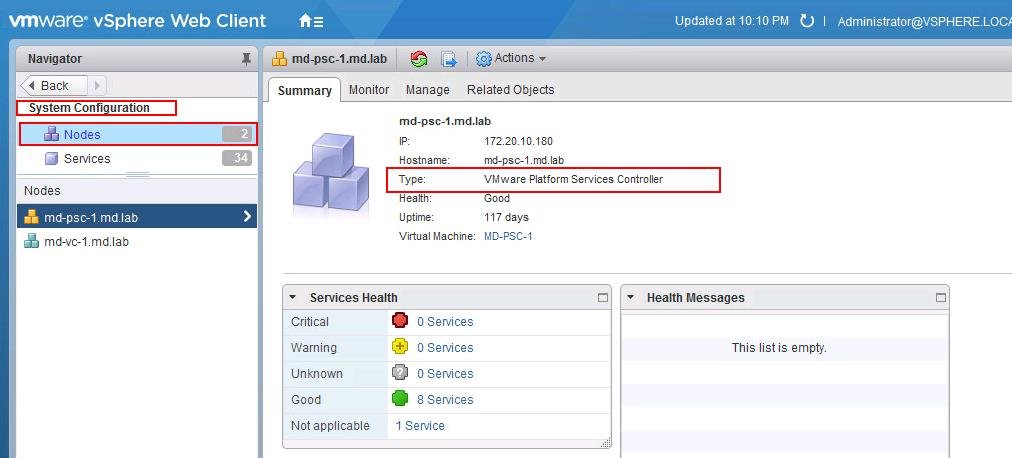The width and height of the screenshot is (1012, 458).
Task: Expand md-psc-1.md.lab row chevron
Action: (247, 217)
